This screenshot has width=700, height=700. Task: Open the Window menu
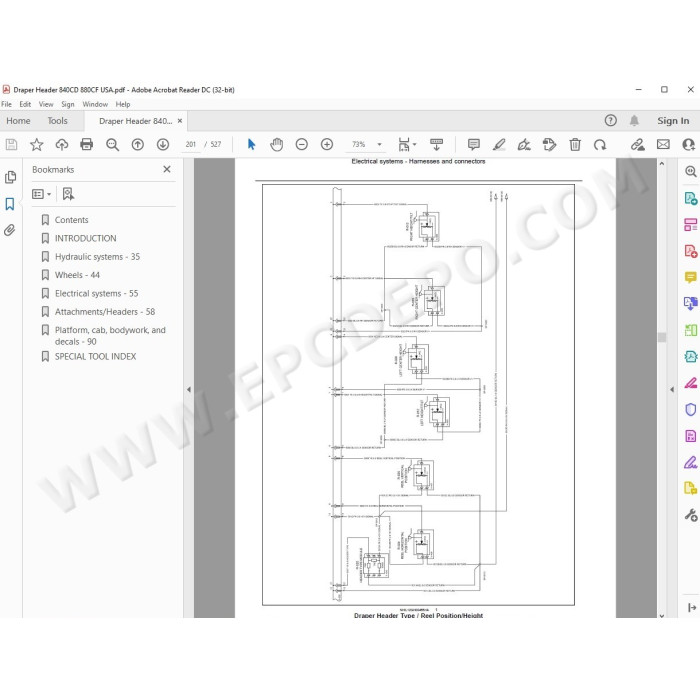[x=95, y=104]
